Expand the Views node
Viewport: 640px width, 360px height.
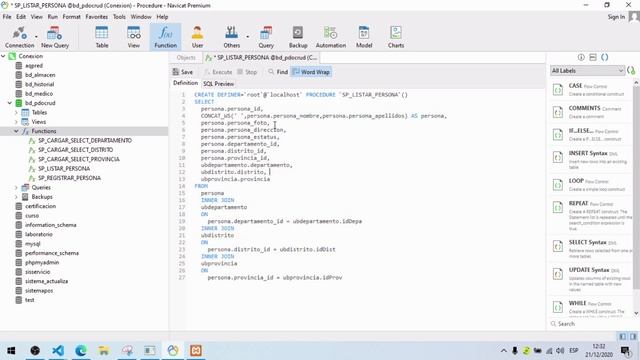16,122
